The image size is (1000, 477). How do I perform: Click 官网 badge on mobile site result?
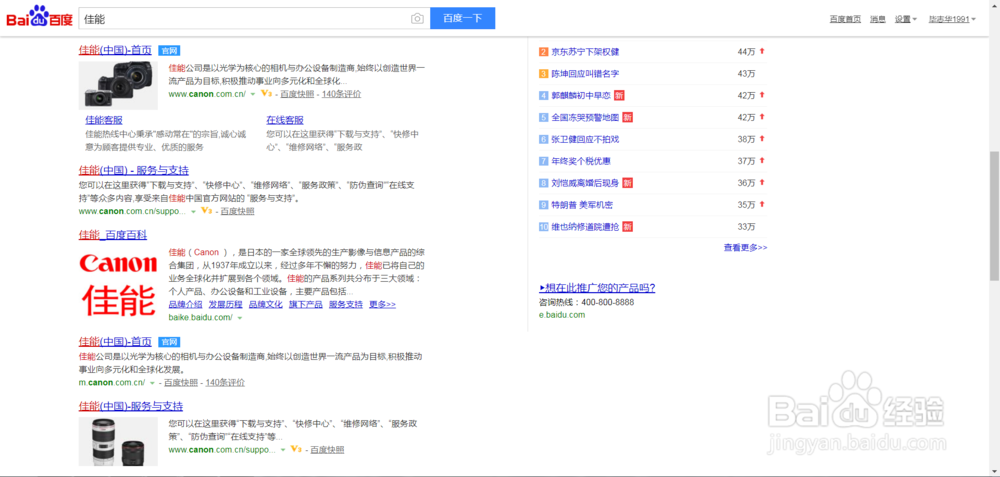[x=169, y=342]
